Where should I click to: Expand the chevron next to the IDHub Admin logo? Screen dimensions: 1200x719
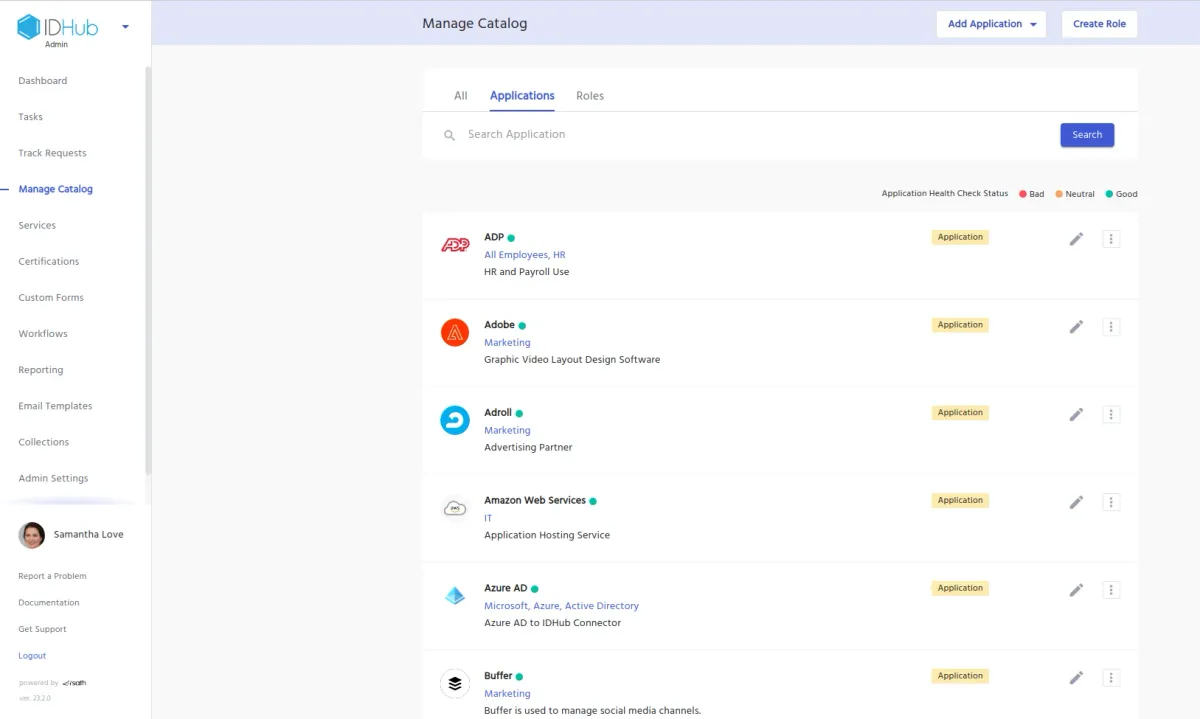[124, 27]
